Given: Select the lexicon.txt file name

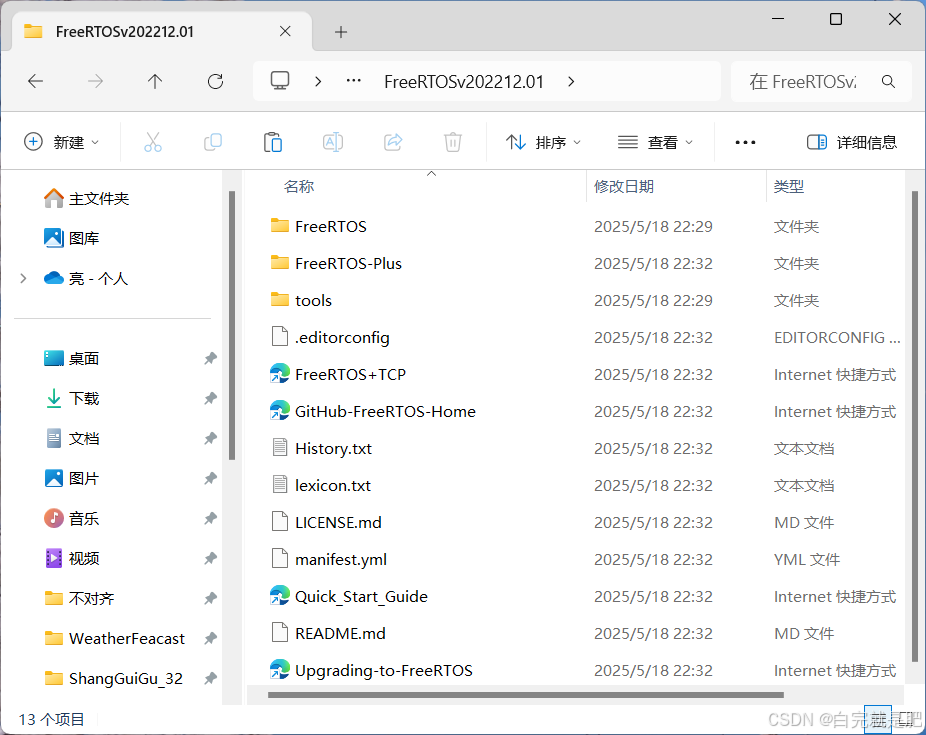Looking at the screenshot, I should [x=333, y=485].
